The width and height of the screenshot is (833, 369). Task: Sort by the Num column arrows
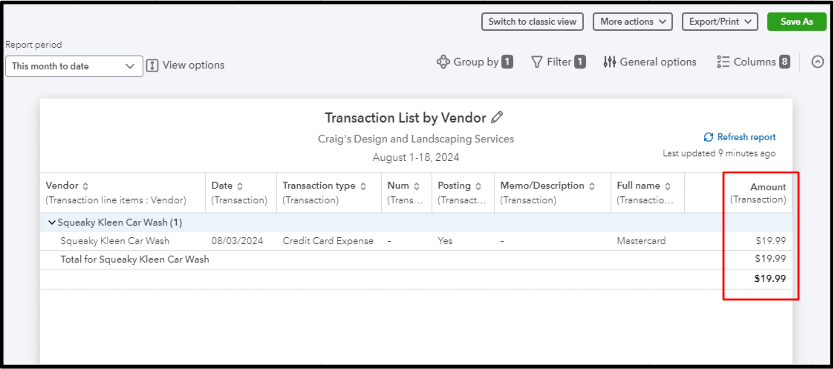click(416, 186)
